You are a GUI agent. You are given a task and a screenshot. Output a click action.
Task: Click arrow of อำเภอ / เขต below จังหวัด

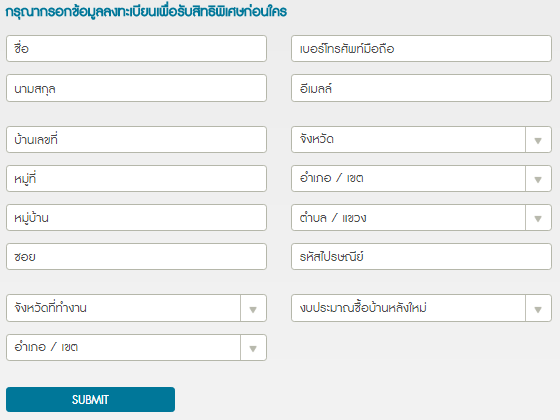pos(538,180)
